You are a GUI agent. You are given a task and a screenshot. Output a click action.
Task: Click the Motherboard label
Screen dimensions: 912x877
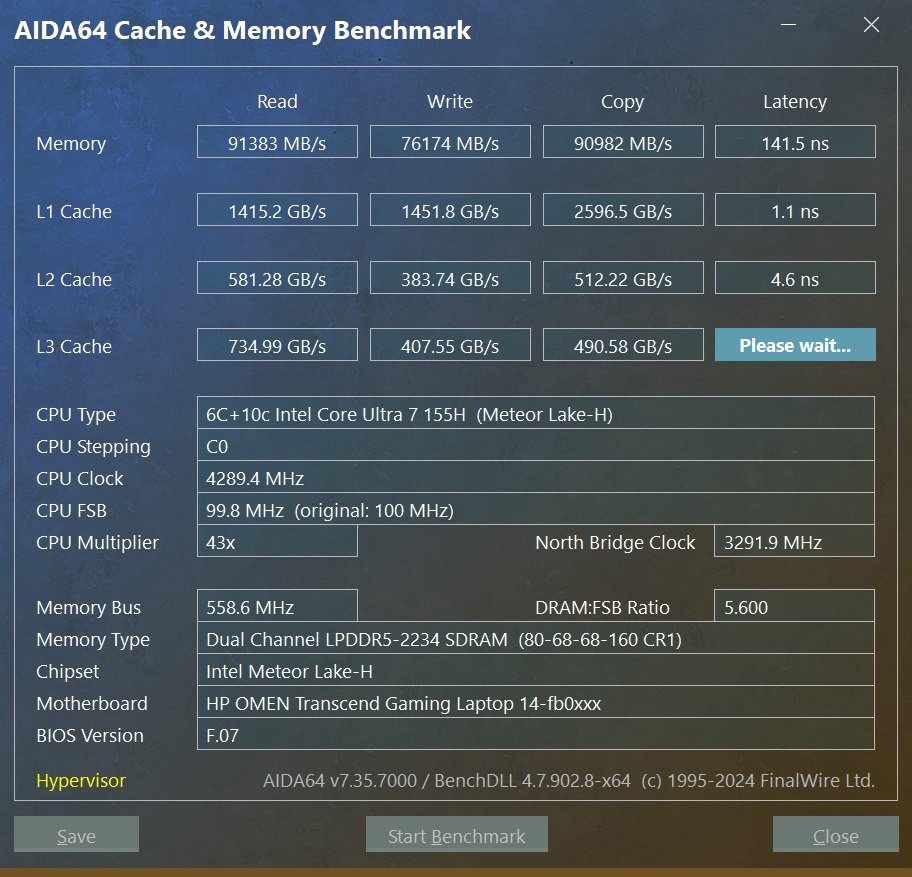click(x=92, y=704)
